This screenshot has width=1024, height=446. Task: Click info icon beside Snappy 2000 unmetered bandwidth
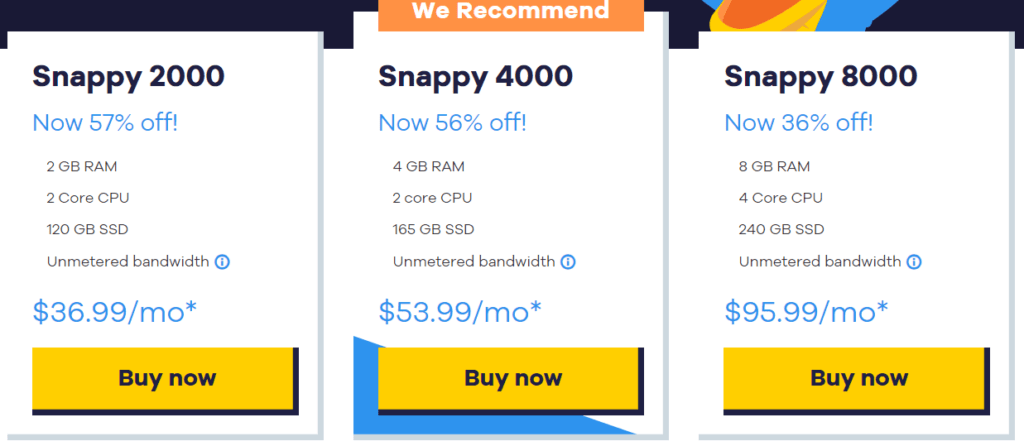(222, 262)
